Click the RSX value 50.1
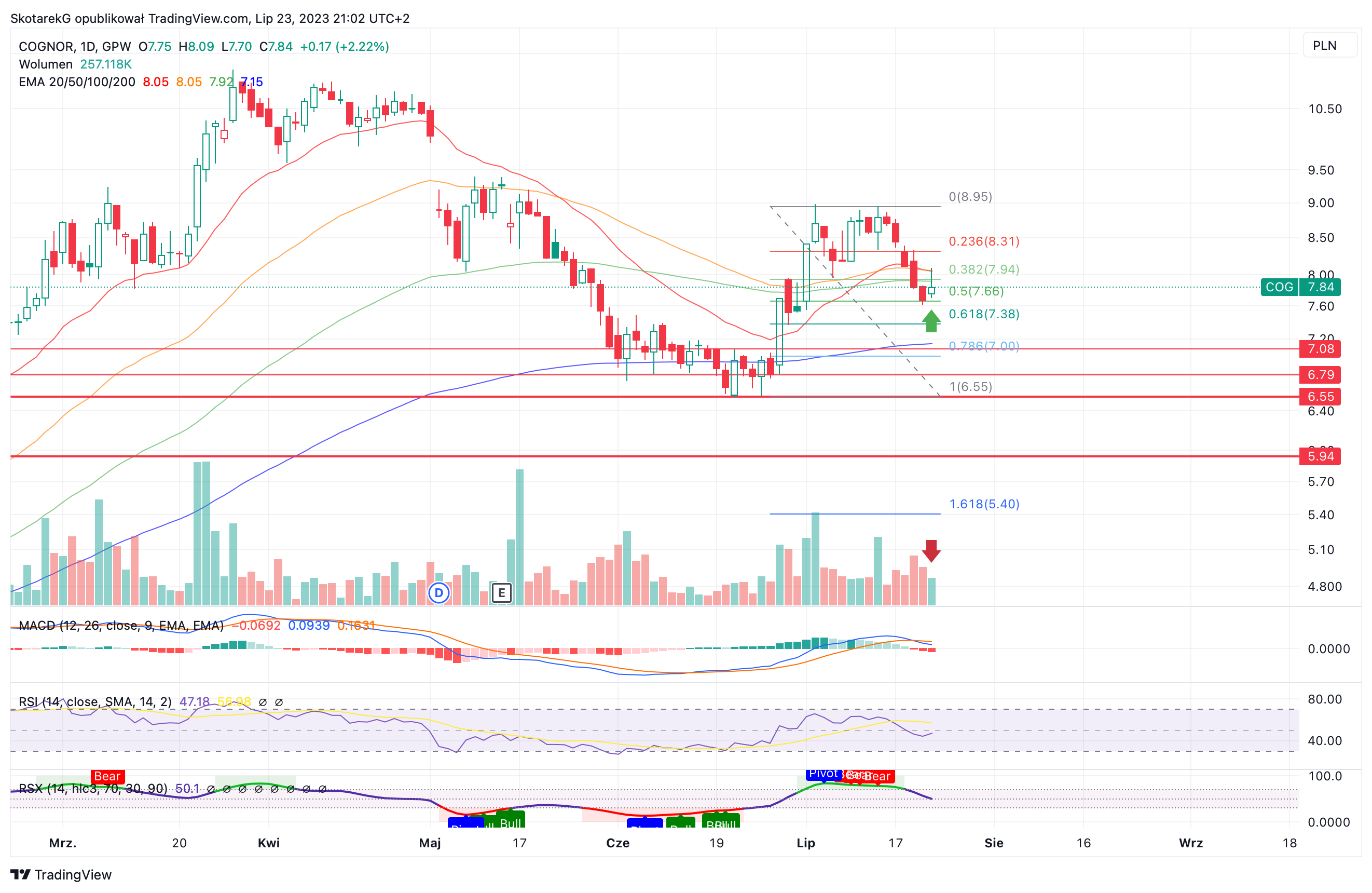The height and width of the screenshot is (893, 1372). [x=187, y=788]
